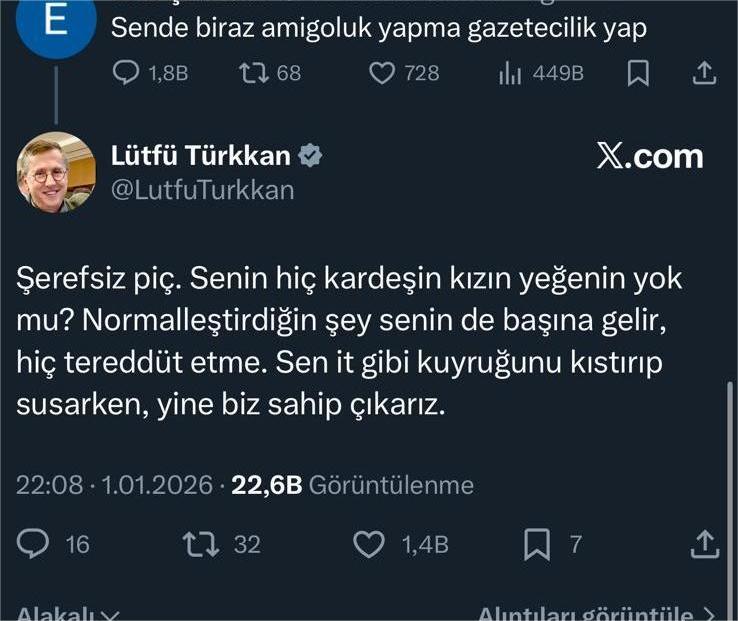This screenshot has height=621, width=738.
Task: Bookmark the top comment
Action: [638, 74]
